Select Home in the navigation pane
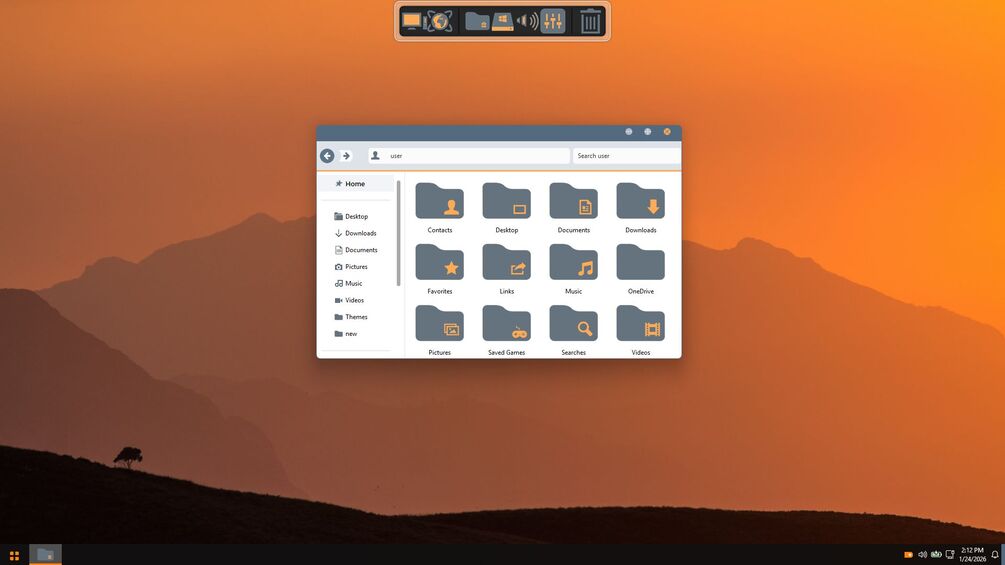Viewport: 1005px width, 565px height. pos(356,184)
